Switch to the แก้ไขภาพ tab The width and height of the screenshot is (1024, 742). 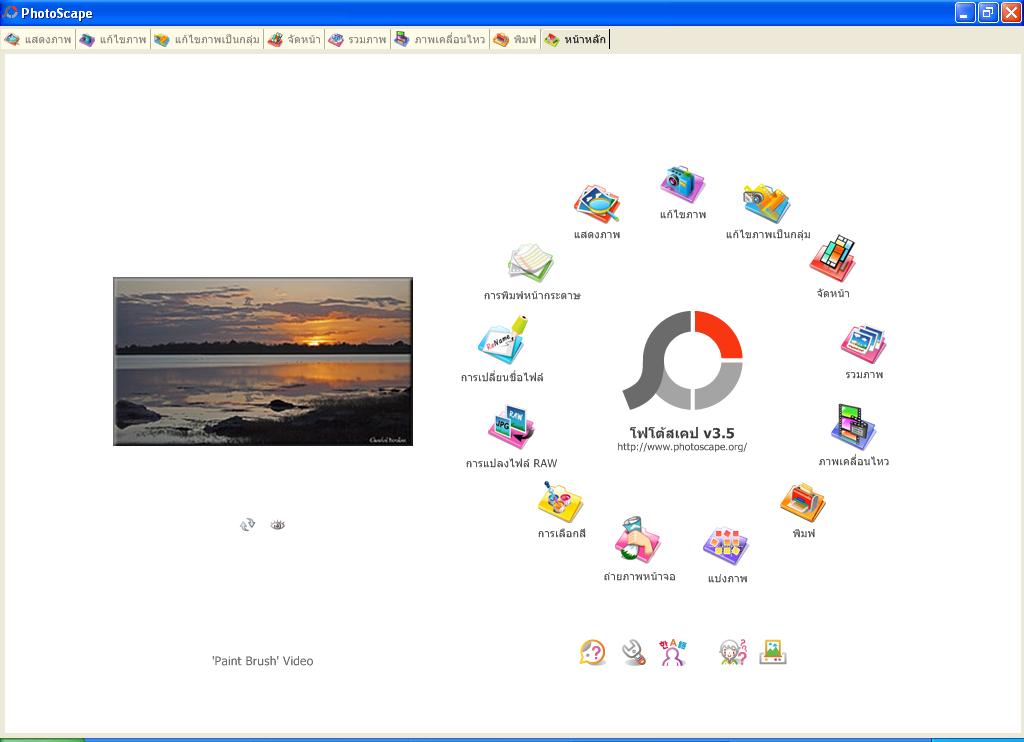113,39
